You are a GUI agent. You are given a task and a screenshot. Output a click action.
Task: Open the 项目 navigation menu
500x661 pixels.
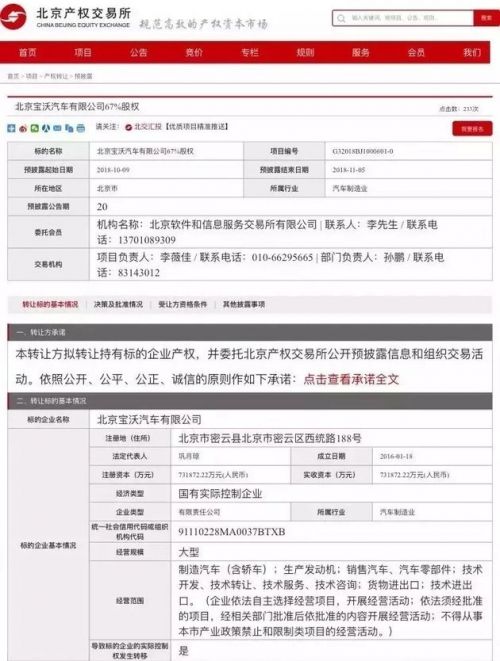coord(83,52)
